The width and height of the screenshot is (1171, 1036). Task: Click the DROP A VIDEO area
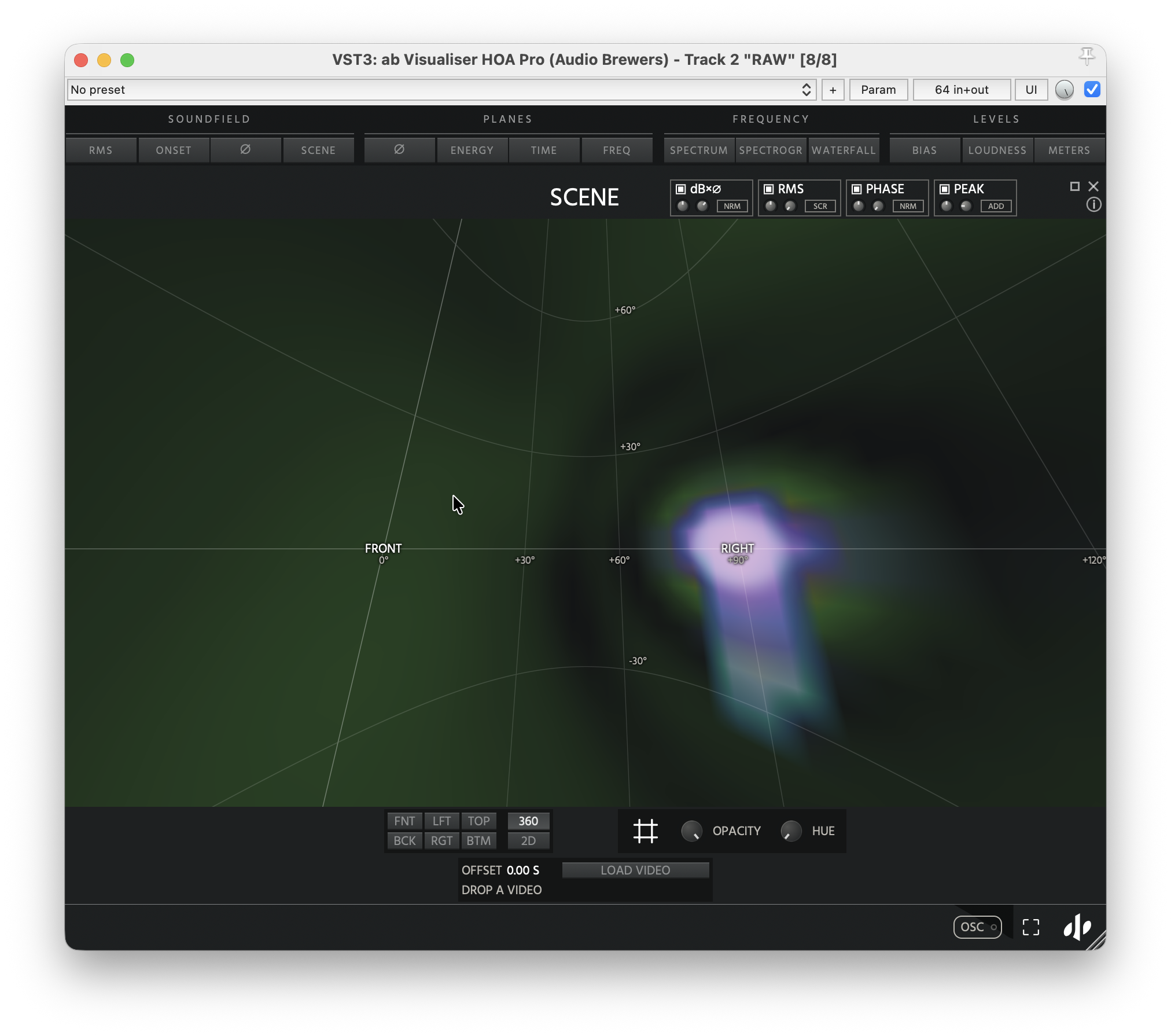[x=502, y=890]
